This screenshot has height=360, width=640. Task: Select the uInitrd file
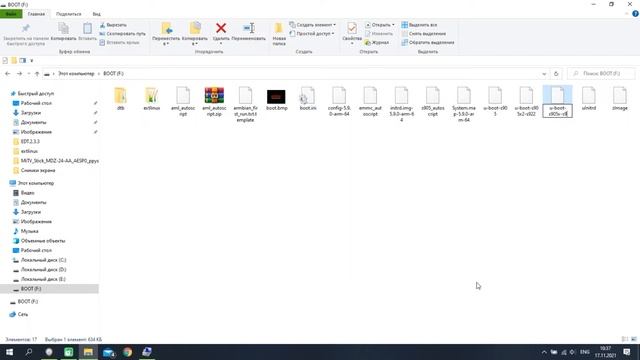[x=589, y=99]
